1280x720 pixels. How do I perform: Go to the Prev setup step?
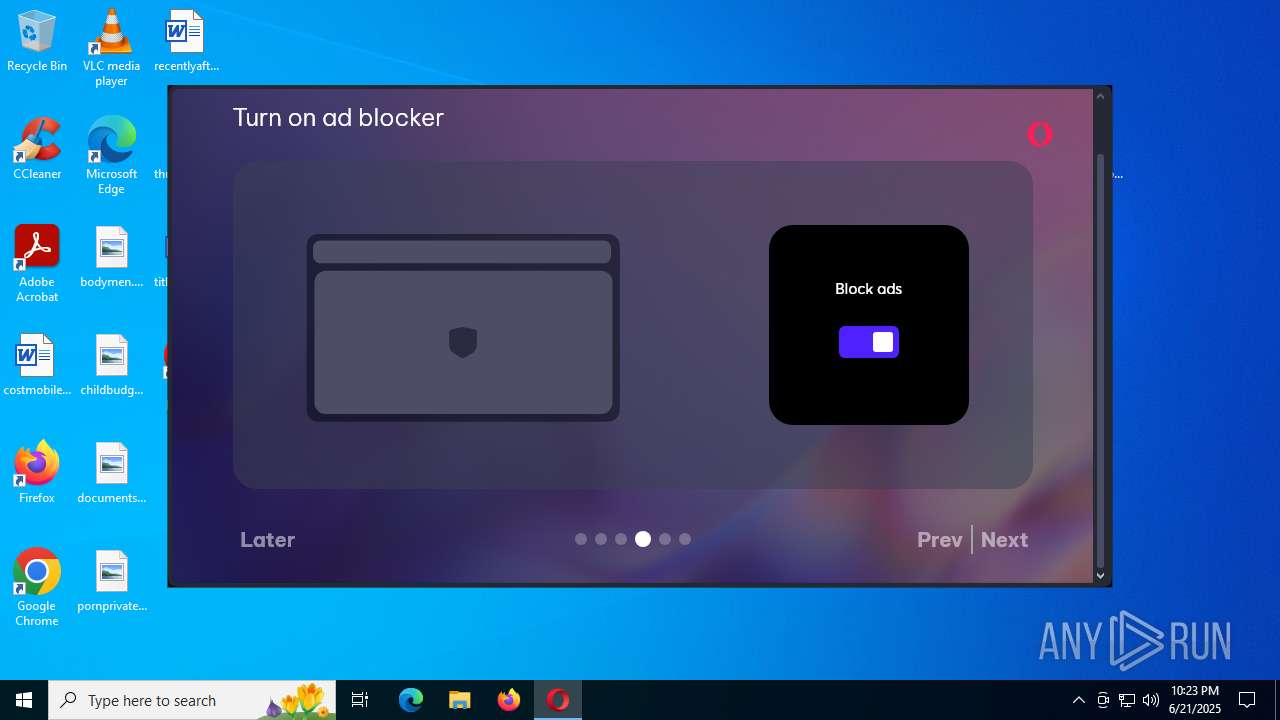[939, 540]
